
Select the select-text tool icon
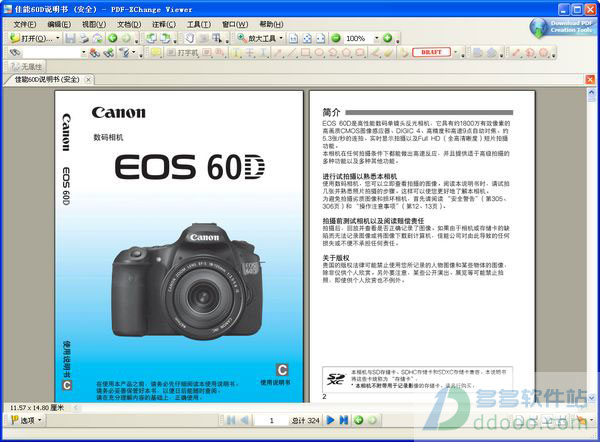point(217,38)
